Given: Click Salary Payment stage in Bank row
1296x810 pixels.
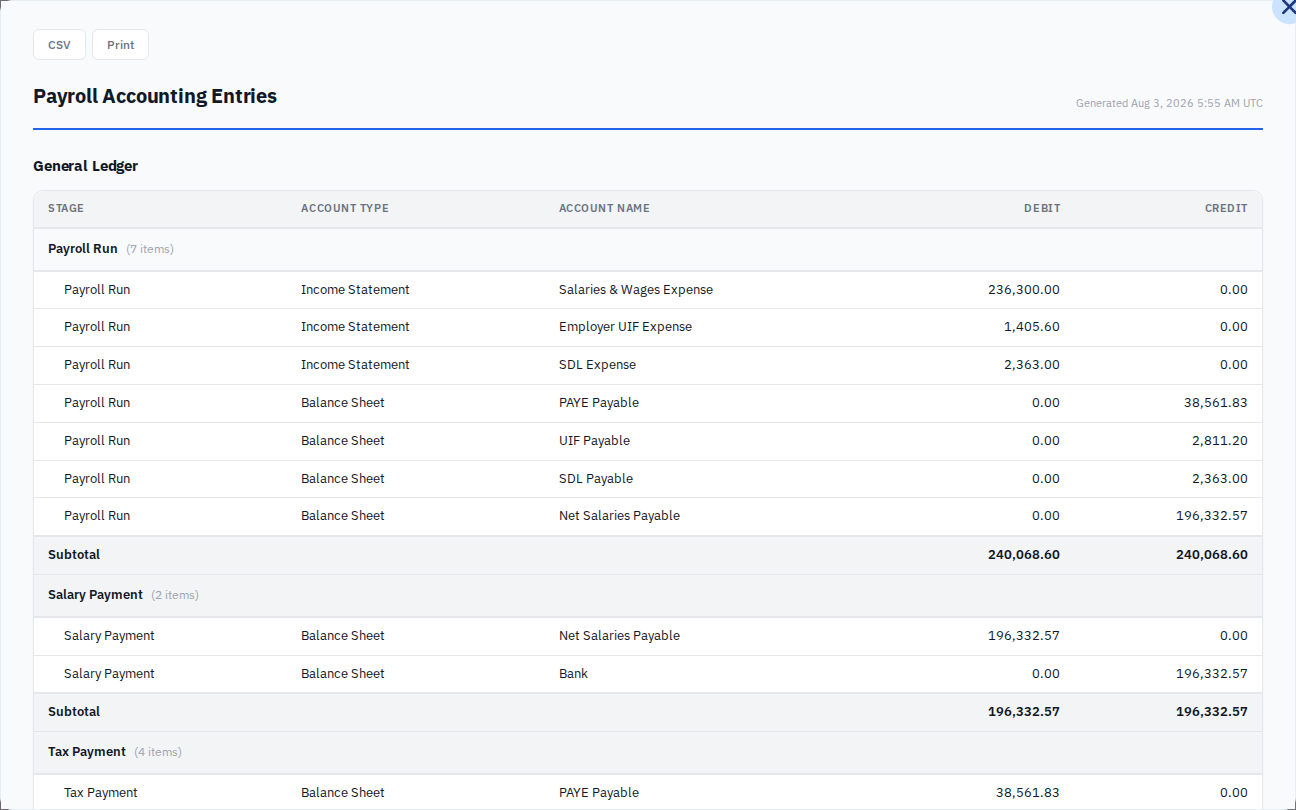Looking at the screenshot, I should (x=109, y=674).
